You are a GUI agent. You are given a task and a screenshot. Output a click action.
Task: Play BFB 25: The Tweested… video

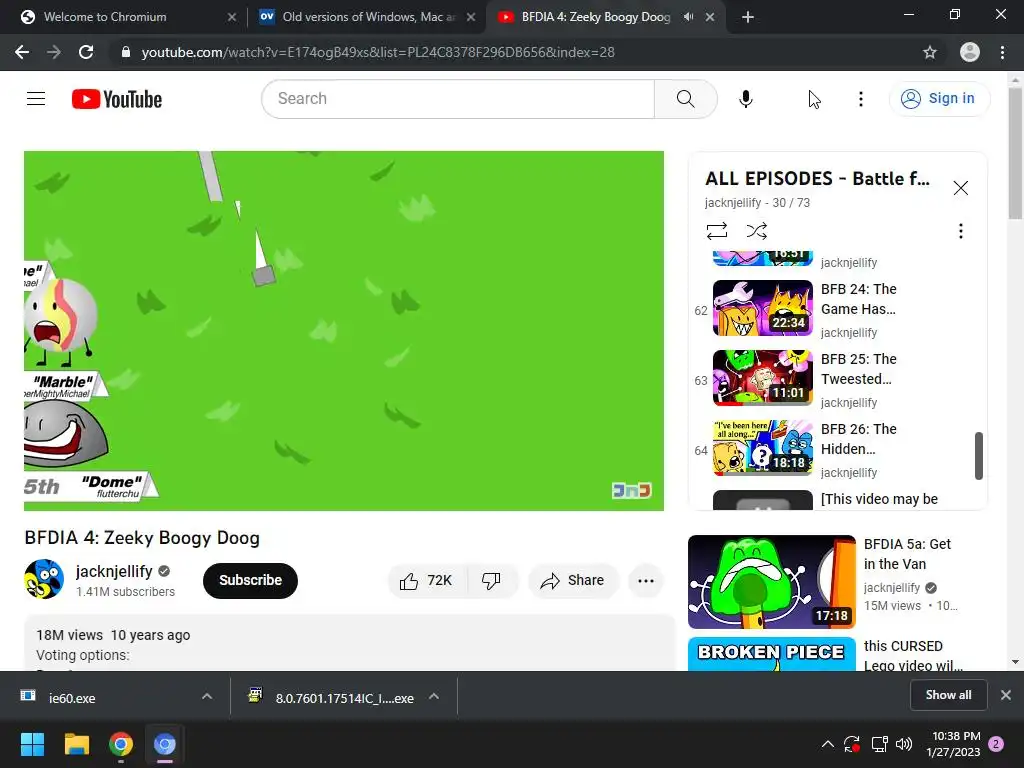point(762,377)
